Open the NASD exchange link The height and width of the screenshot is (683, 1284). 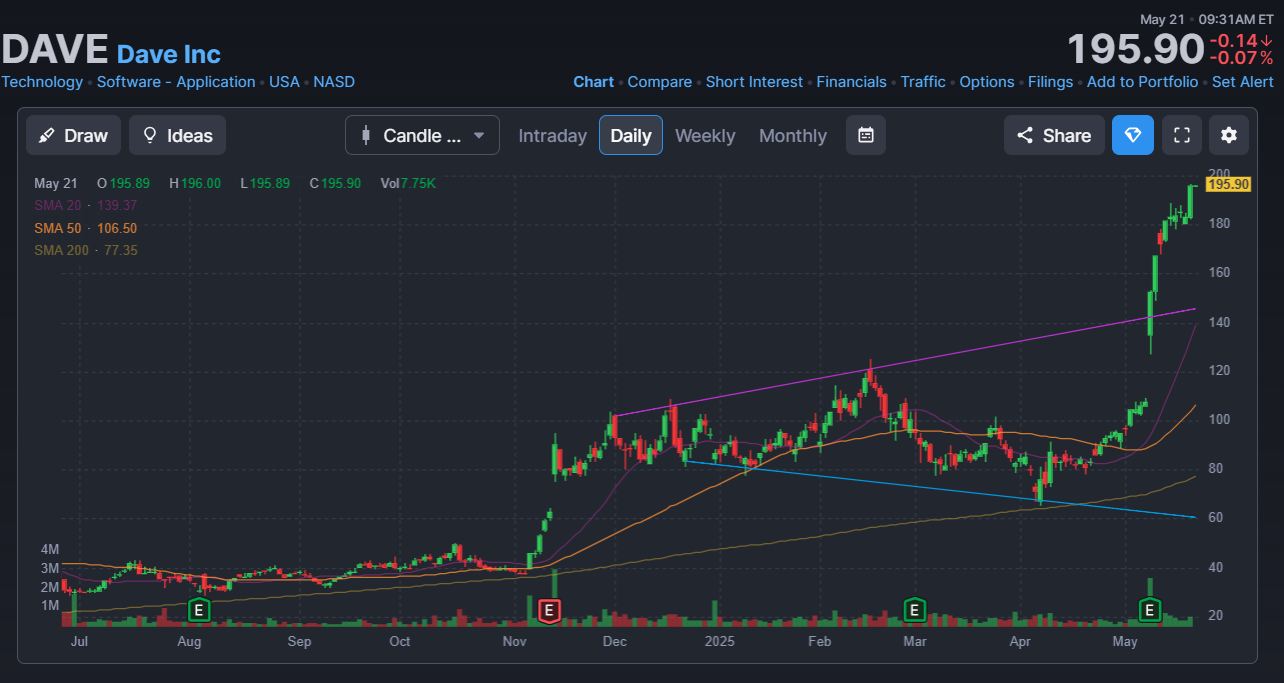(334, 82)
